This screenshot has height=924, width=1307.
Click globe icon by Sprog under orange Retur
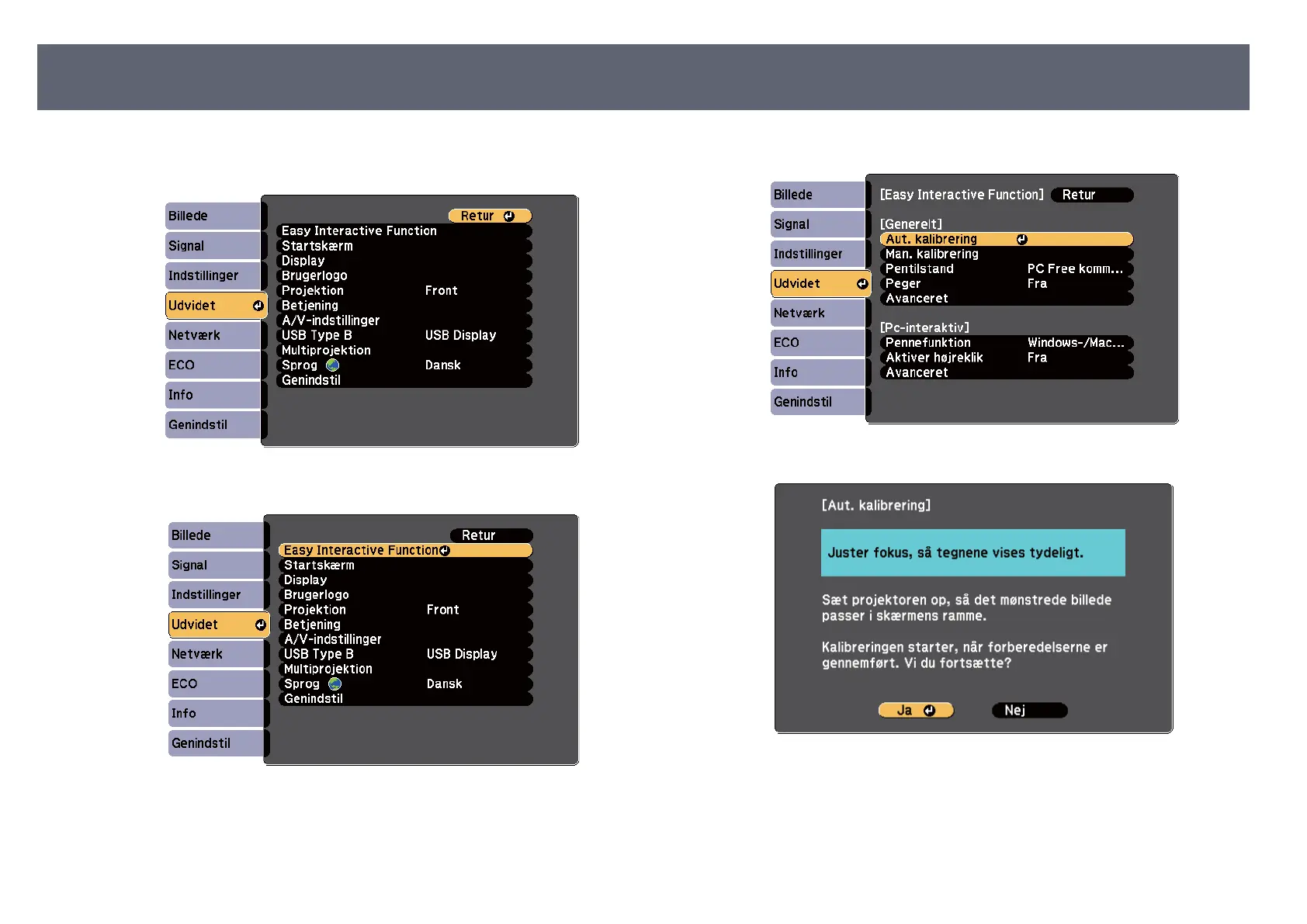pos(333,365)
